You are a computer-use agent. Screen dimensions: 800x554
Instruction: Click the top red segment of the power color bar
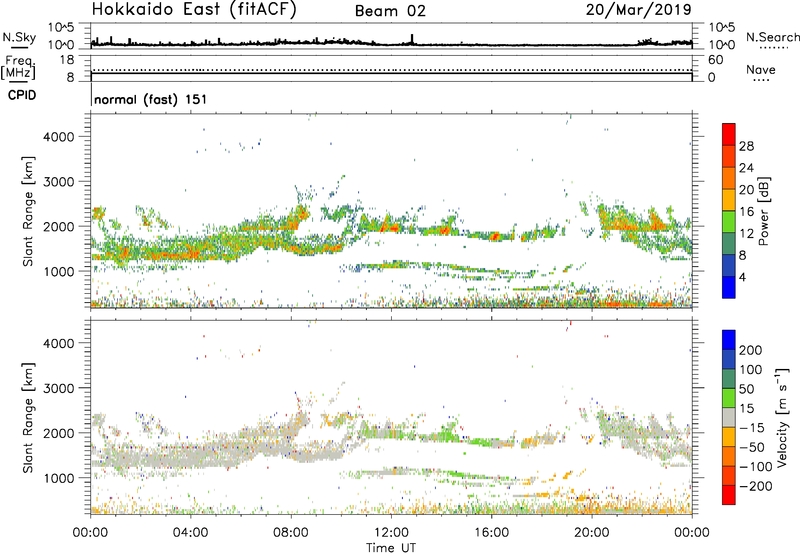[x=729, y=134]
